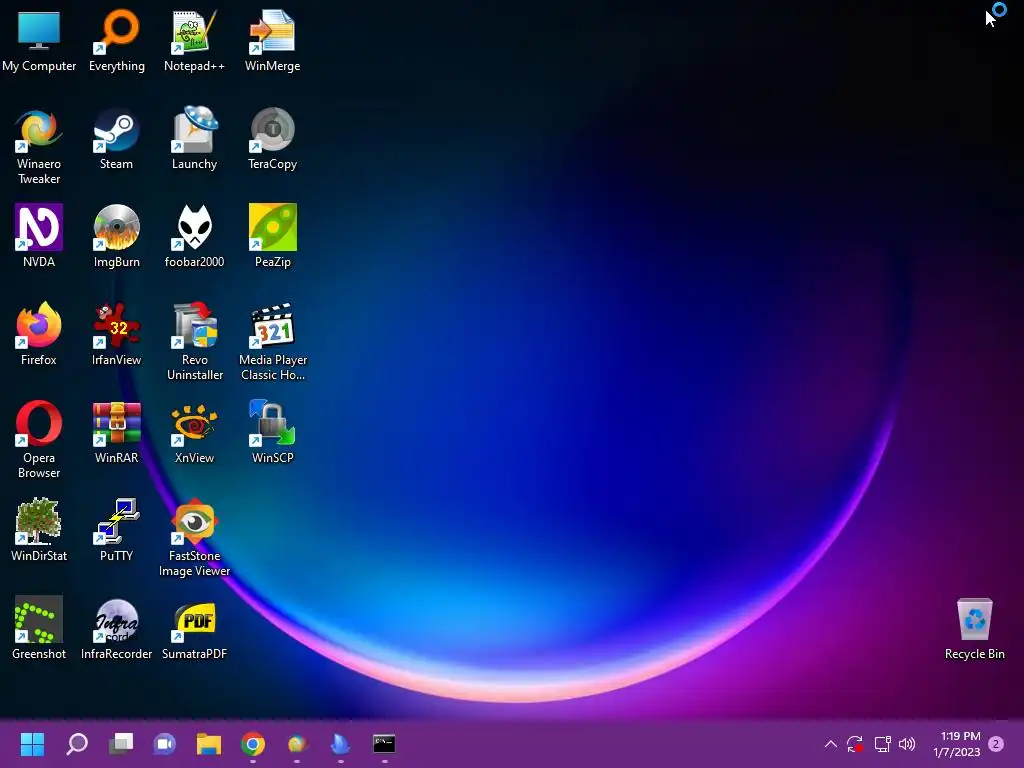Click the sync update tray icon
Image resolution: width=1024 pixels, height=768 pixels.
click(855, 744)
